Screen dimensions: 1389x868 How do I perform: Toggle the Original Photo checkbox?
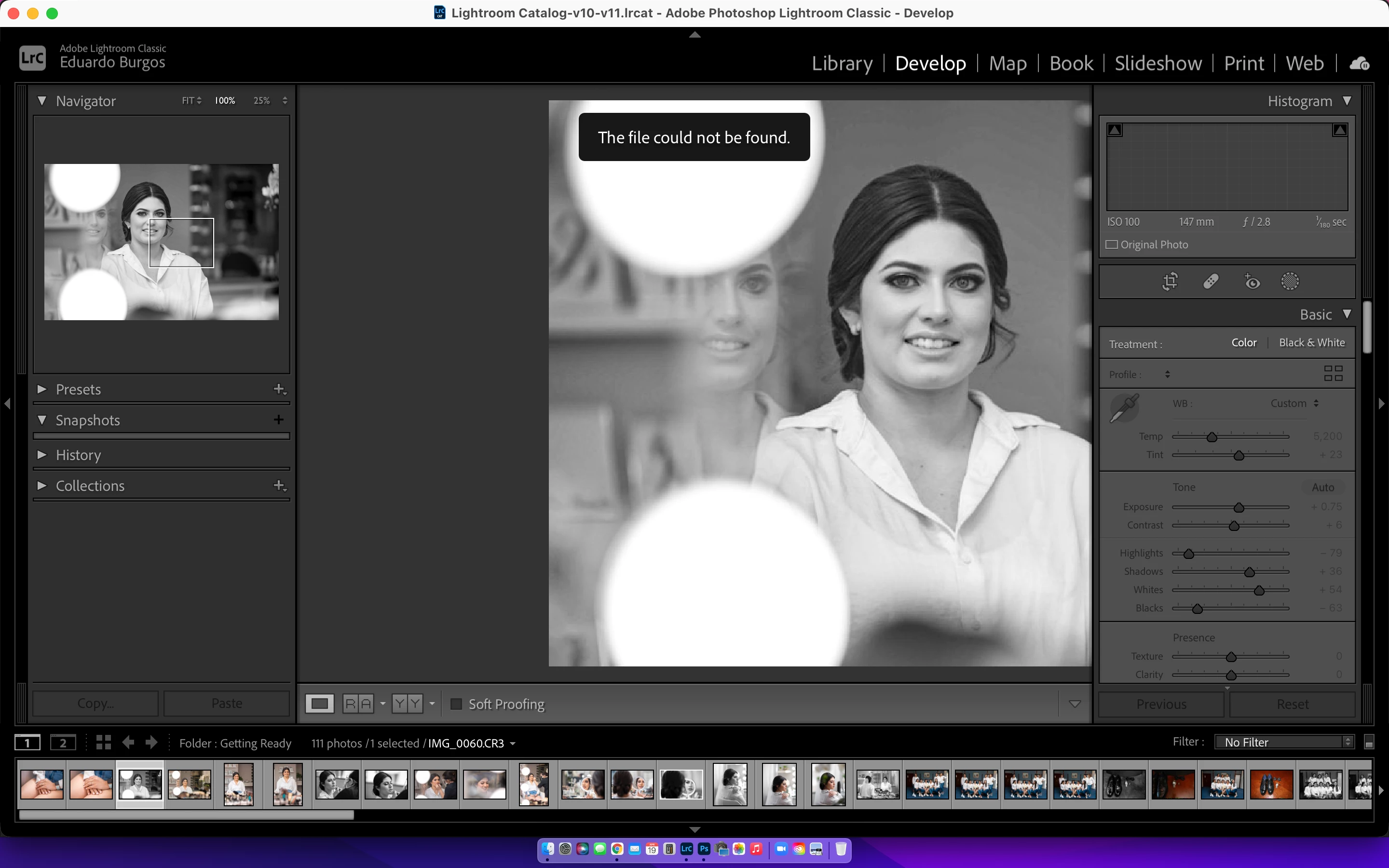pos(1112,244)
